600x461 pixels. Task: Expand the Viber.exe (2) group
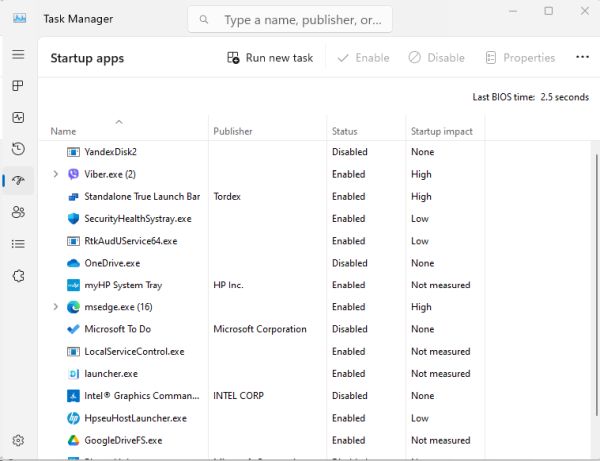55,174
